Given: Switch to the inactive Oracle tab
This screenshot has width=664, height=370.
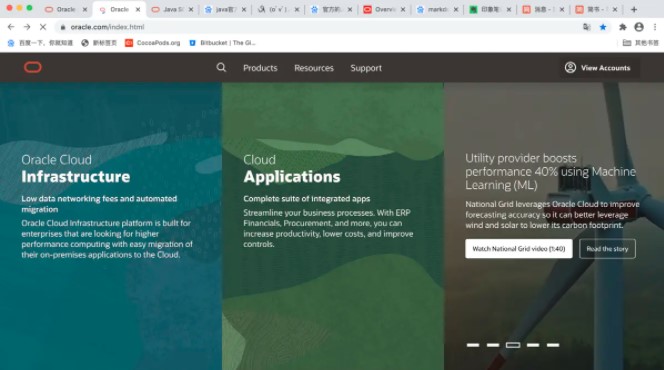Looking at the screenshot, I should click(x=66, y=9).
